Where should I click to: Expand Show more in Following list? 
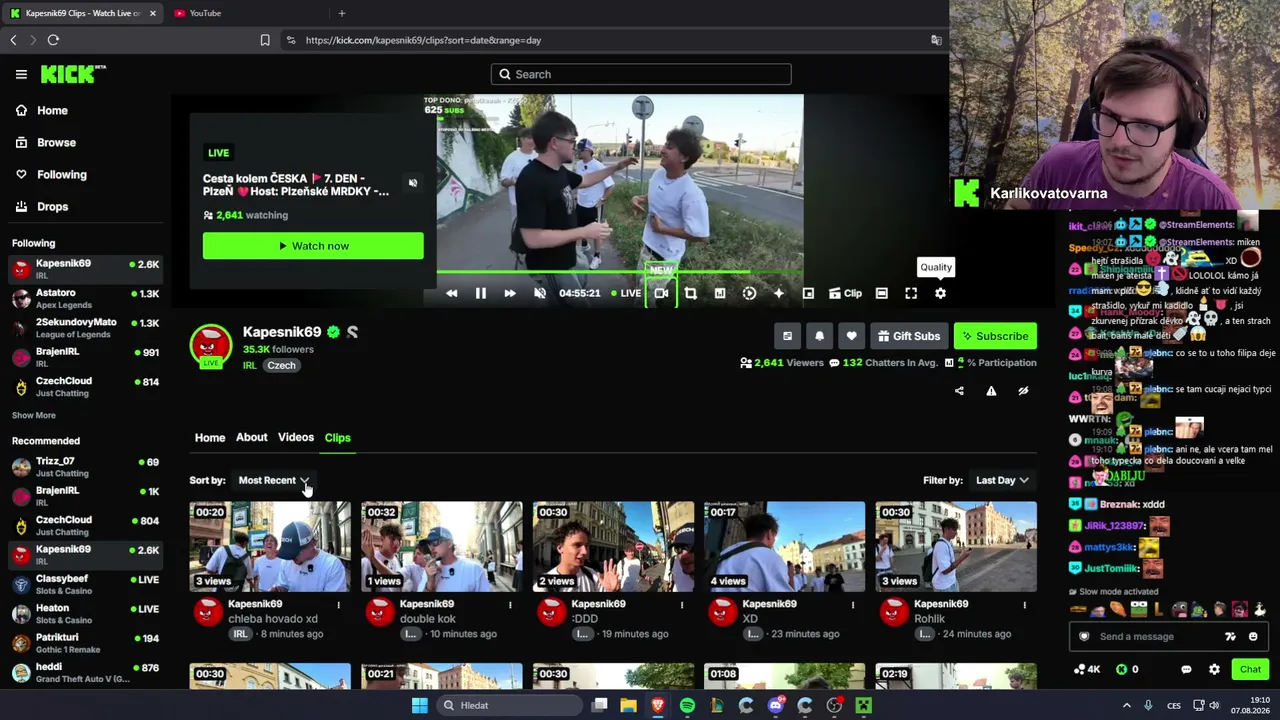click(x=34, y=415)
